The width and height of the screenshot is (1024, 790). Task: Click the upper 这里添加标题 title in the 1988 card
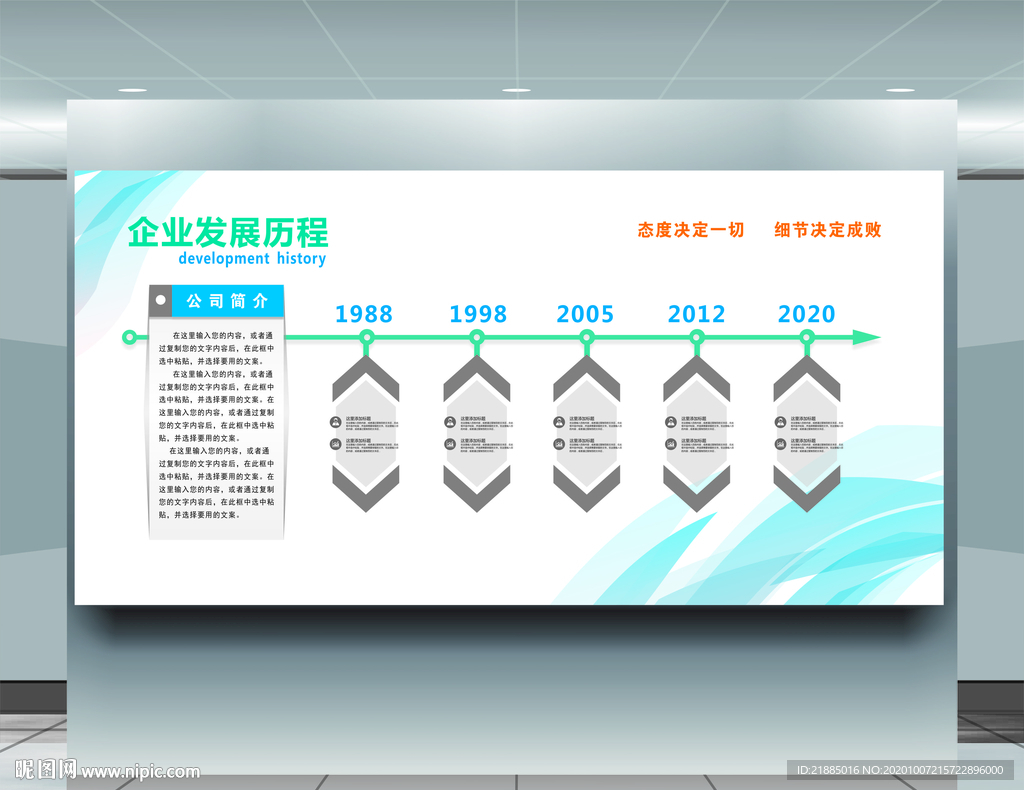(359, 419)
